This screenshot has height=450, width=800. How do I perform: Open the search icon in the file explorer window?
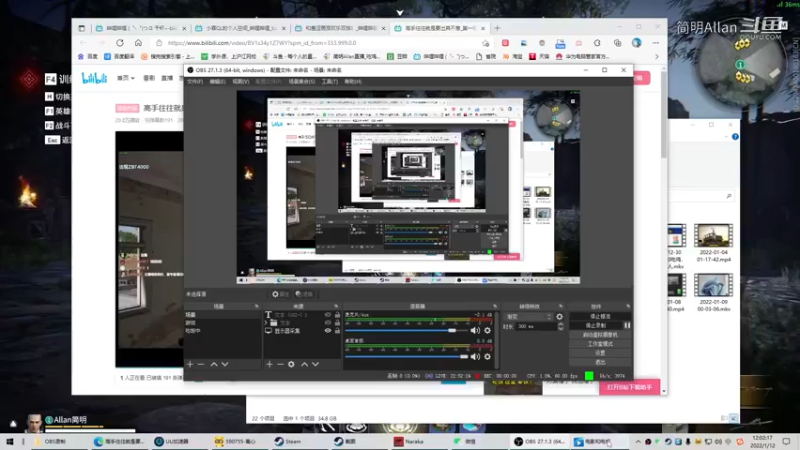[x=729, y=196]
